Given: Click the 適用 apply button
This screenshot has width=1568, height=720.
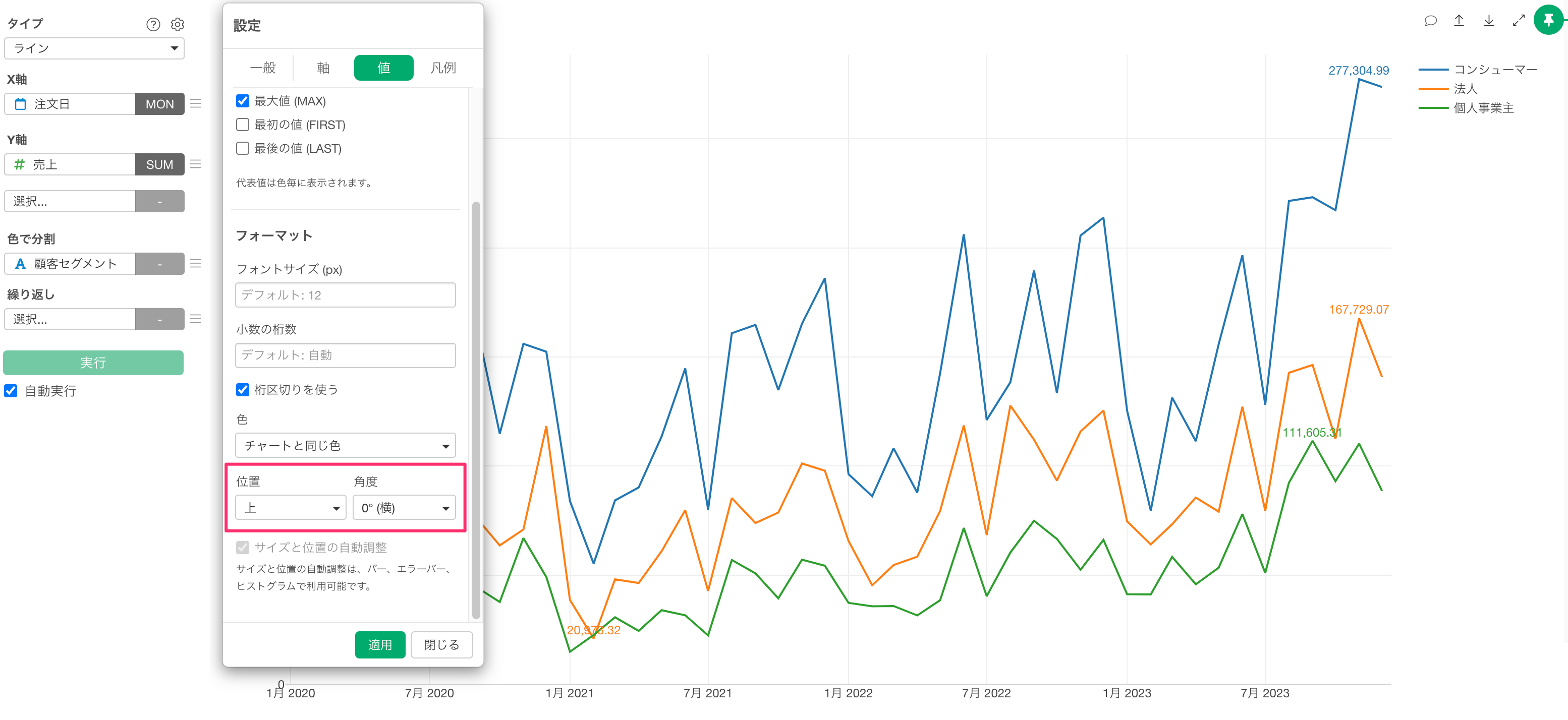Looking at the screenshot, I should (x=380, y=644).
